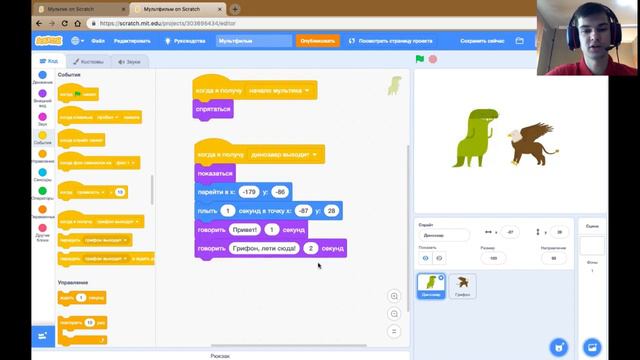Open 'грифон выходит' dropdown in broadcast block
Image resolution: width=640 pixels, height=360 pixels.
click(x=106, y=240)
